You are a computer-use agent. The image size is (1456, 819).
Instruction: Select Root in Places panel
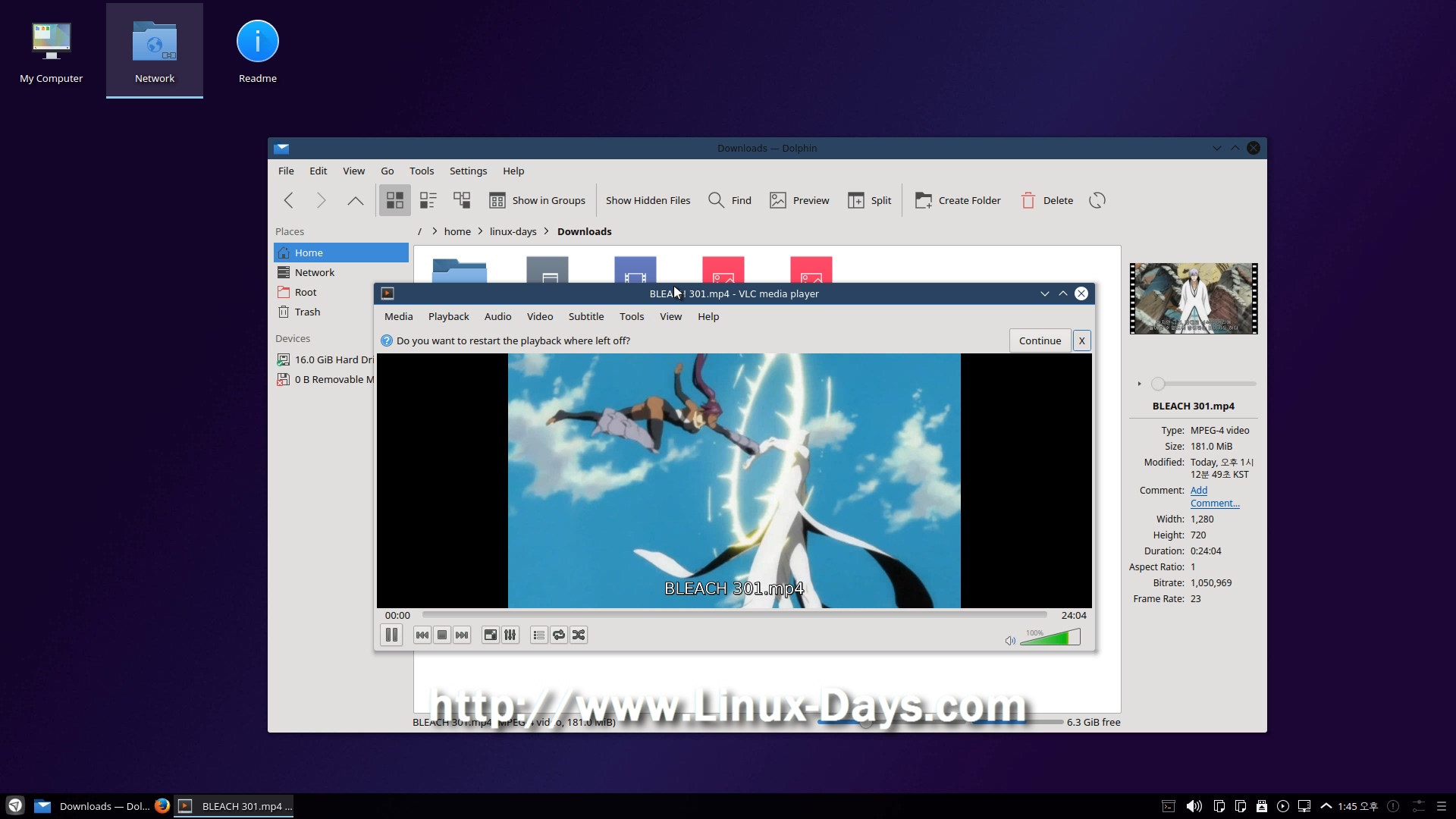pyautogui.click(x=341, y=292)
